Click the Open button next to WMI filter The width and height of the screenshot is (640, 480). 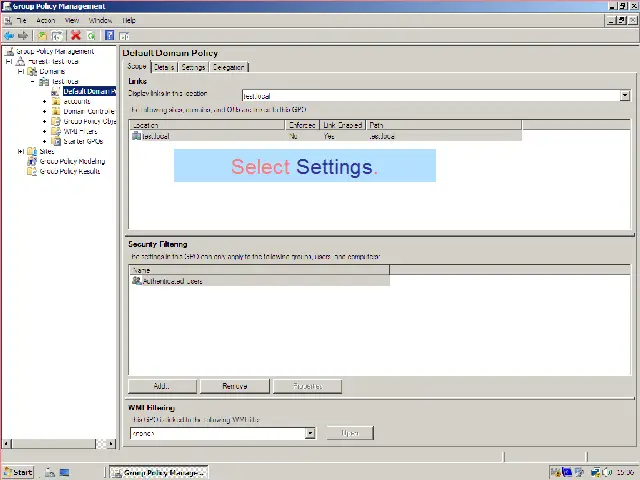[x=350, y=433]
